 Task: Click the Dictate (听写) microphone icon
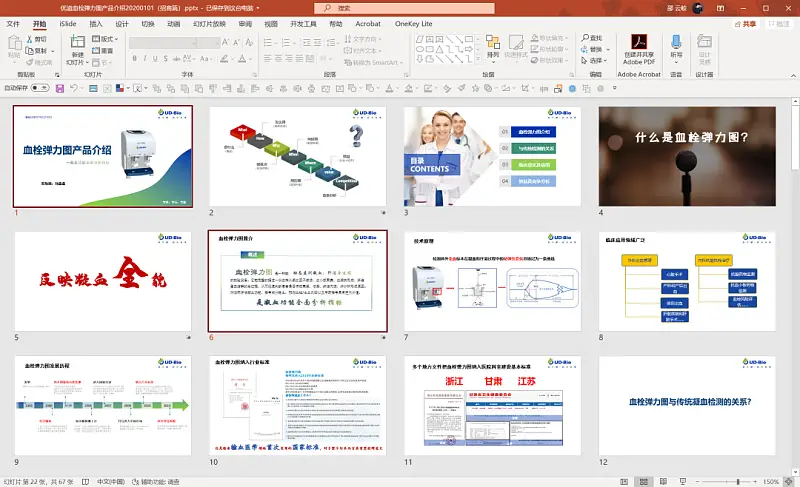point(676,42)
